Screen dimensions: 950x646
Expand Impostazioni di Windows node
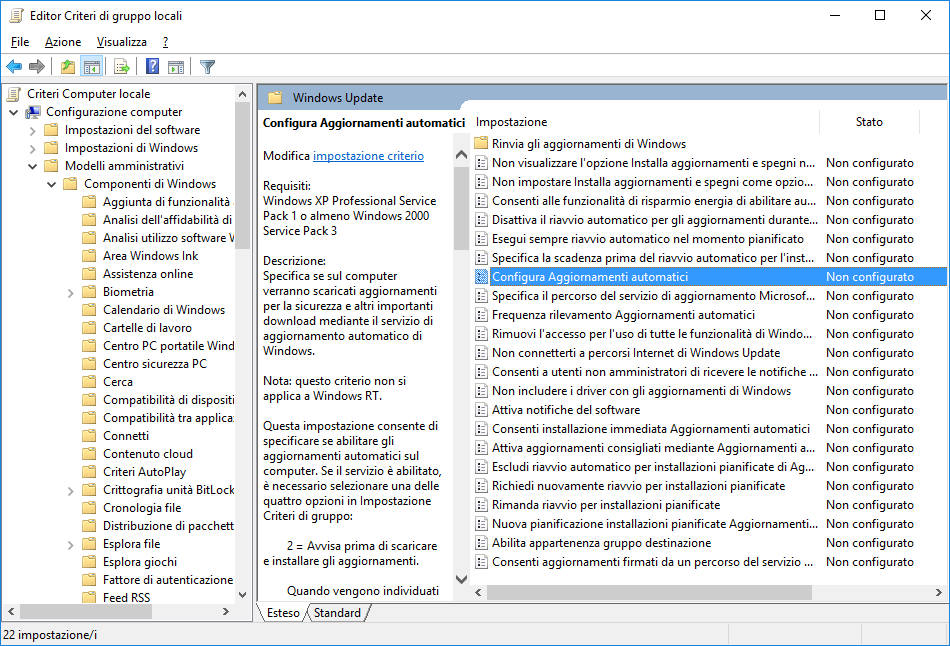[33, 148]
